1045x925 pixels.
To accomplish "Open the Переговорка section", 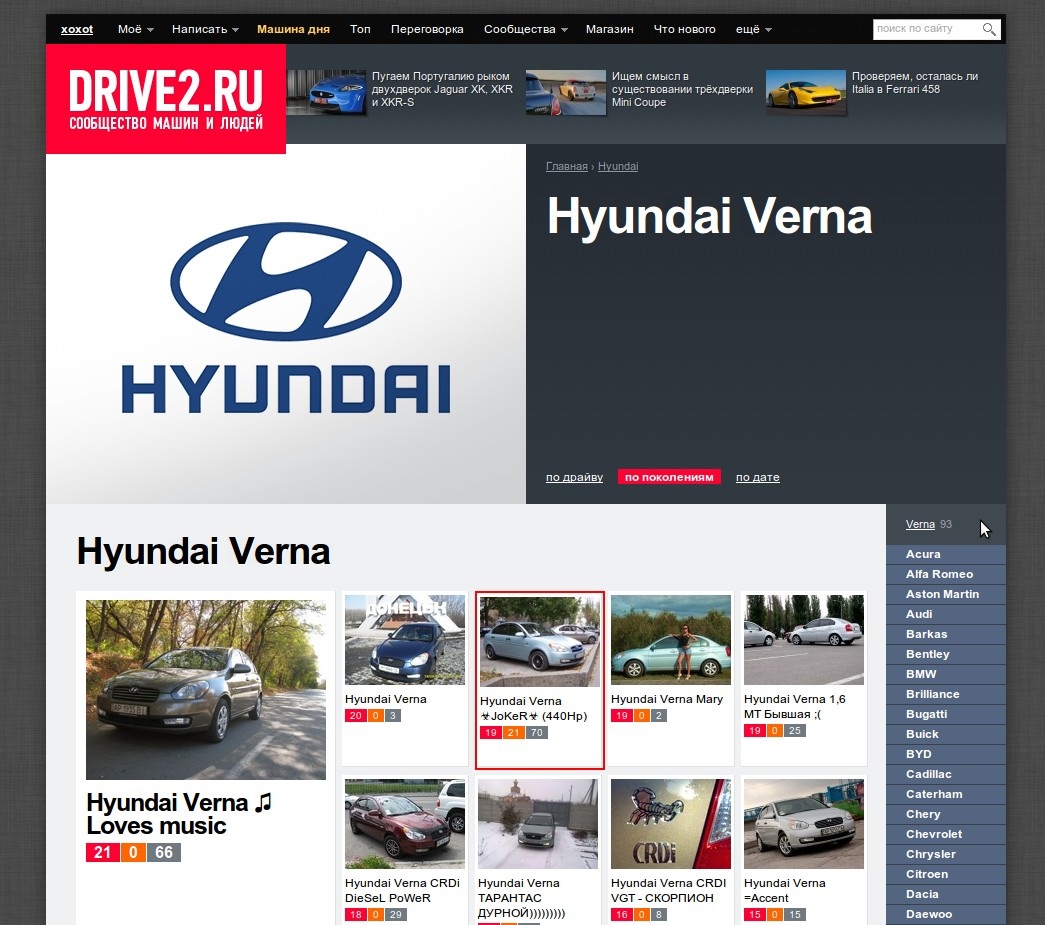I will (x=427, y=29).
